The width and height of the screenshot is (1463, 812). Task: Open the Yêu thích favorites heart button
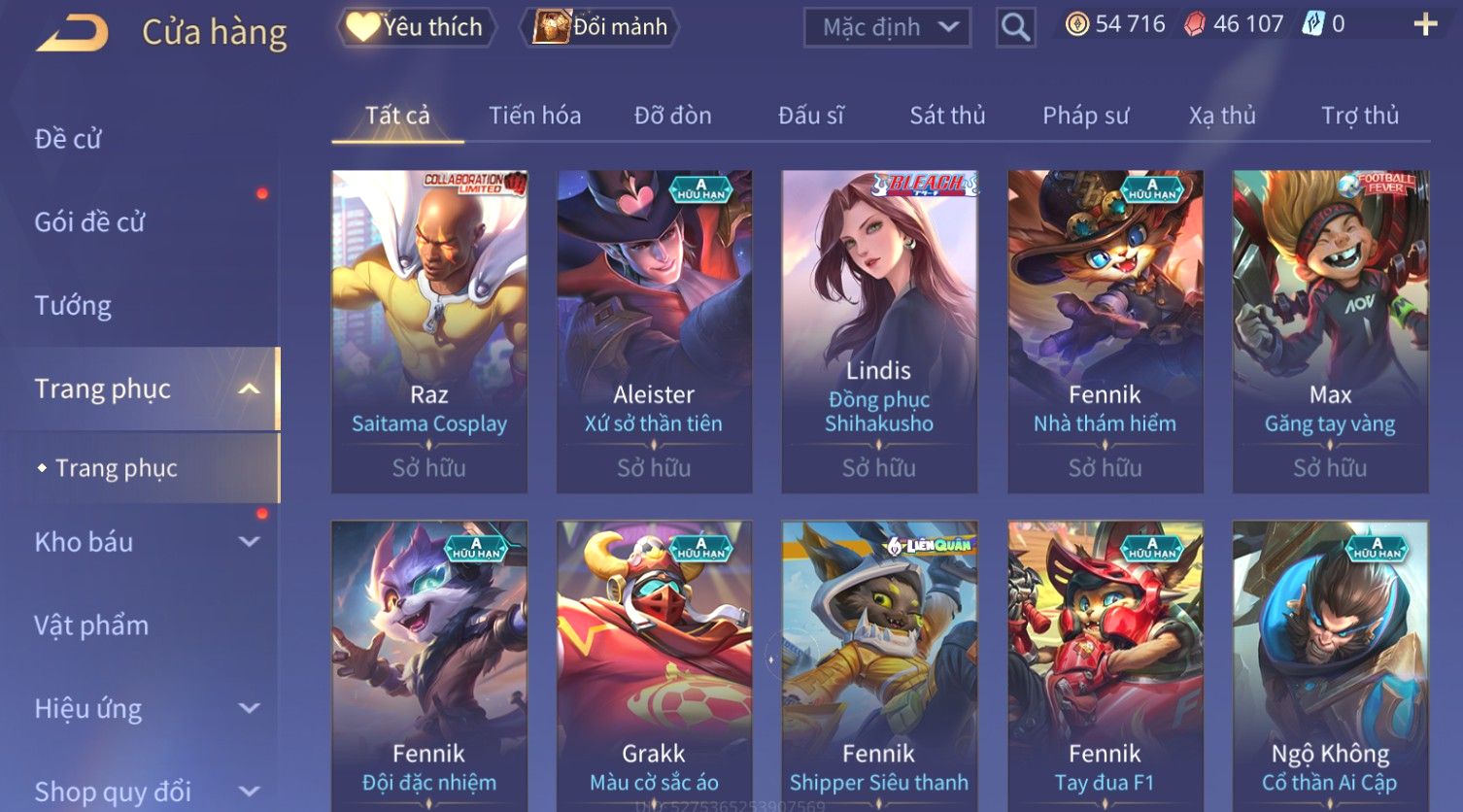pyautogui.click(x=417, y=27)
